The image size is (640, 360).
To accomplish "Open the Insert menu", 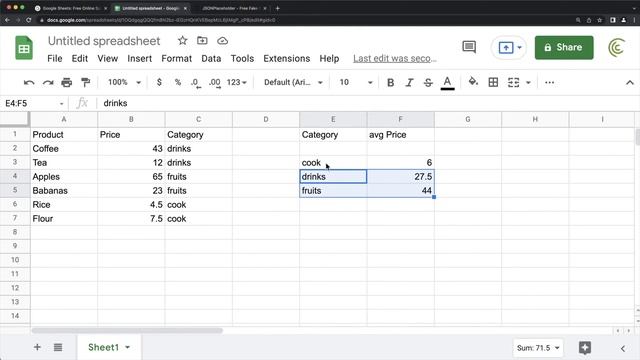I will [140, 58].
